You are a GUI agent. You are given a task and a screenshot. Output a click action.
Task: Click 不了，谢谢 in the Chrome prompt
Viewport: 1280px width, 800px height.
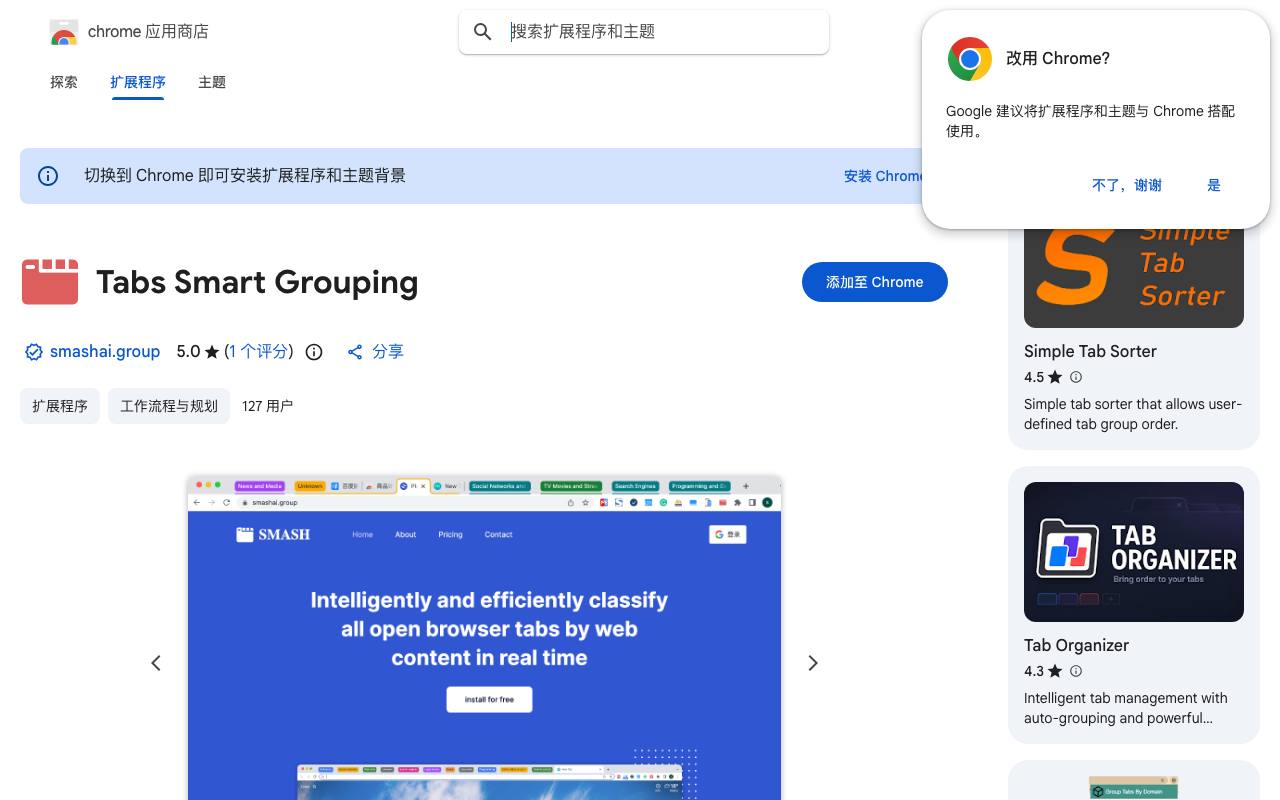click(x=1127, y=185)
